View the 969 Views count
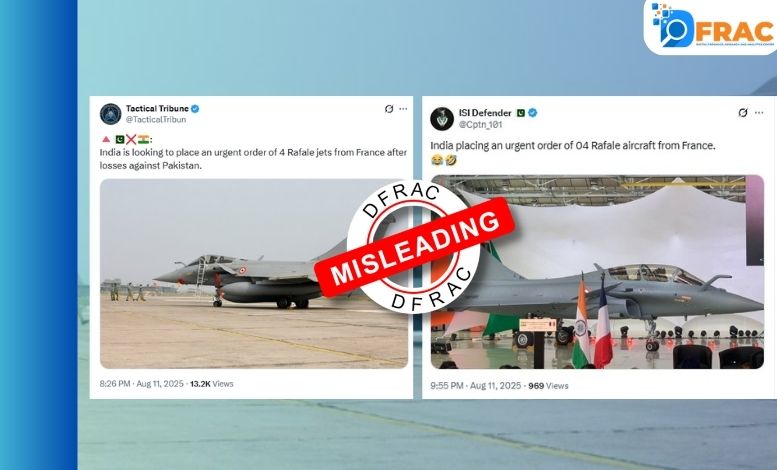777x470 pixels. tap(548, 386)
